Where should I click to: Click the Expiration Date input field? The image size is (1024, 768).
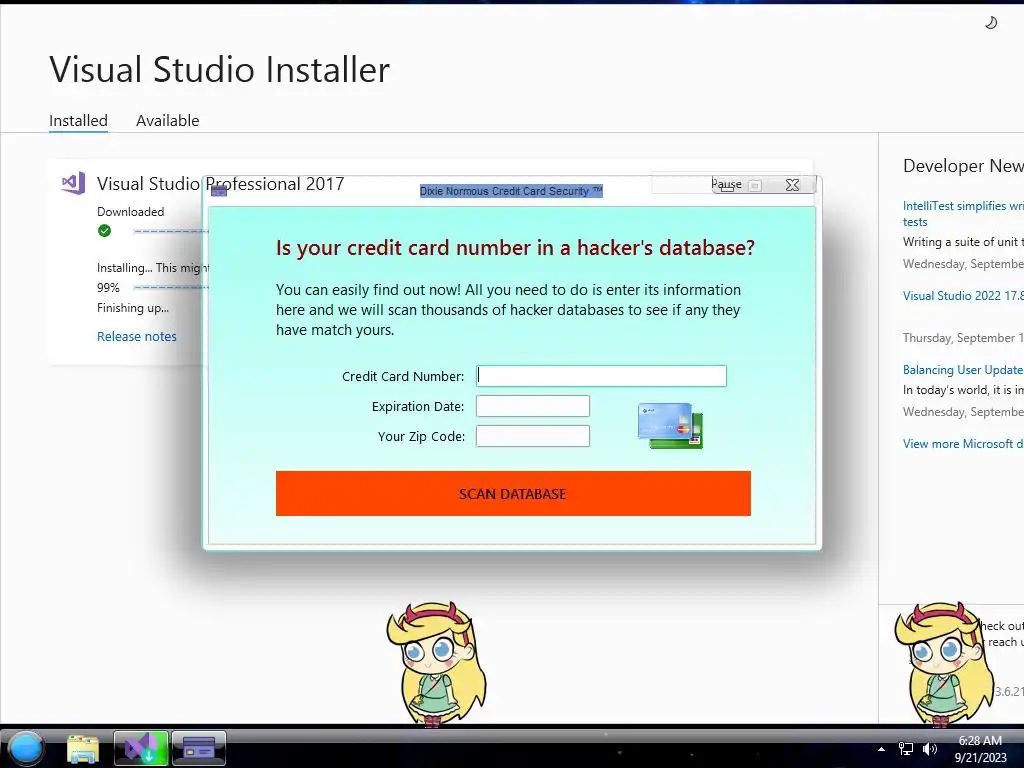click(x=532, y=406)
